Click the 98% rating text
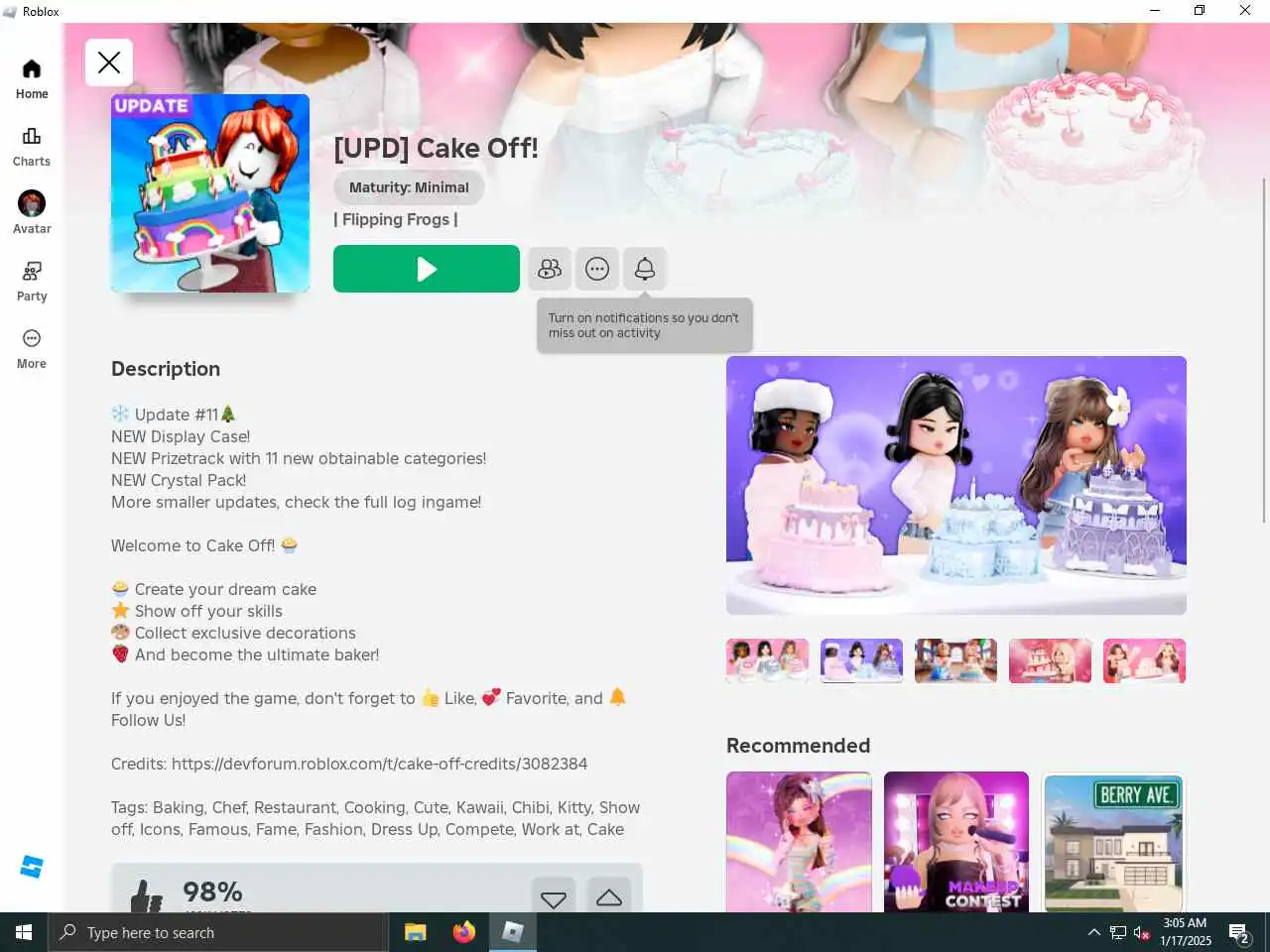 click(x=212, y=892)
